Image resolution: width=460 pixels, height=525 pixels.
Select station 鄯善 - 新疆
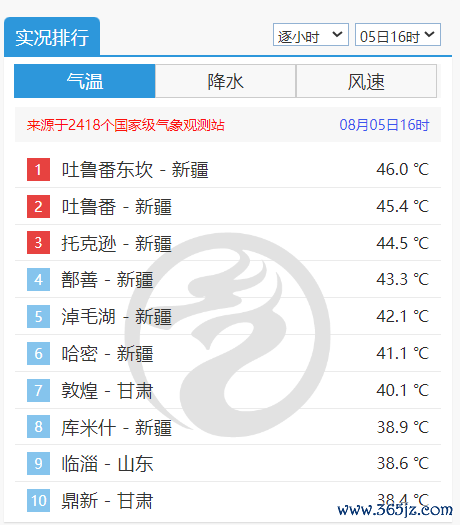point(107,280)
